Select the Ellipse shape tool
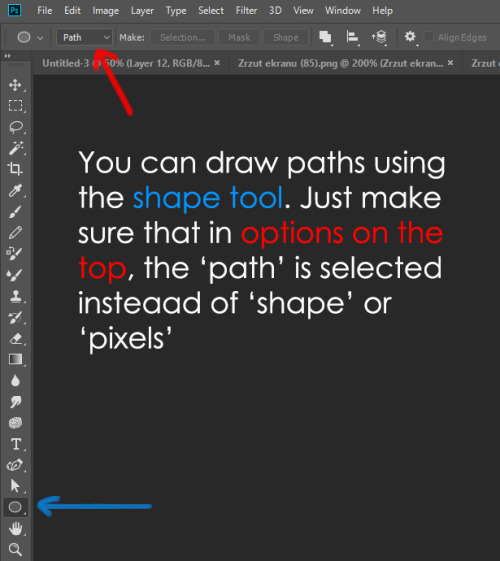The width and height of the screenshot is (500, 561). click(15, 507)
